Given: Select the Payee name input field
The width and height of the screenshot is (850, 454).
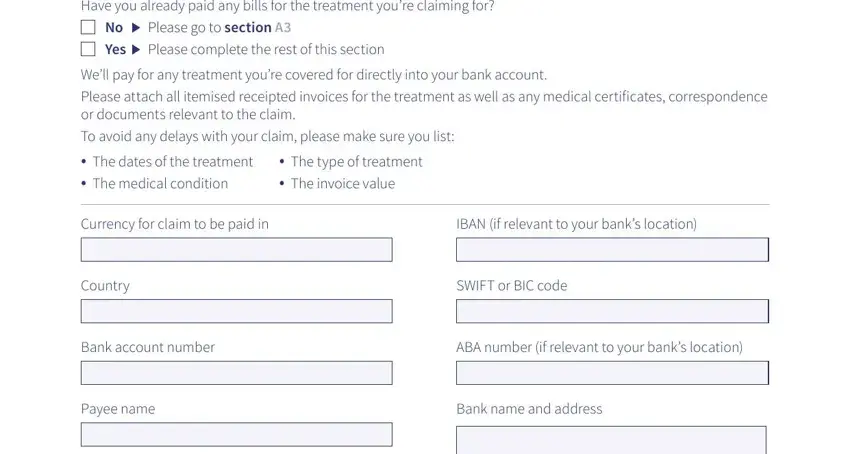Looking at the screenshot, I should pos(236,434).
